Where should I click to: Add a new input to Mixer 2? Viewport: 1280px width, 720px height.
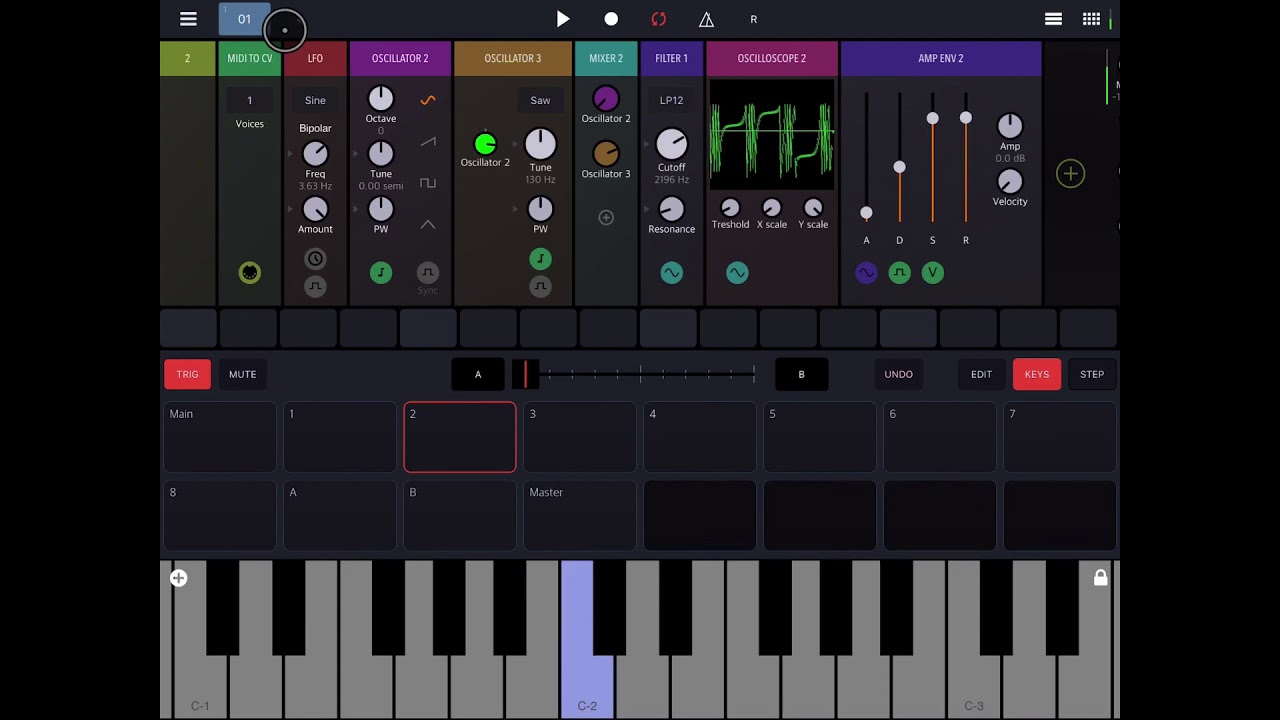(x=606, y=217)
